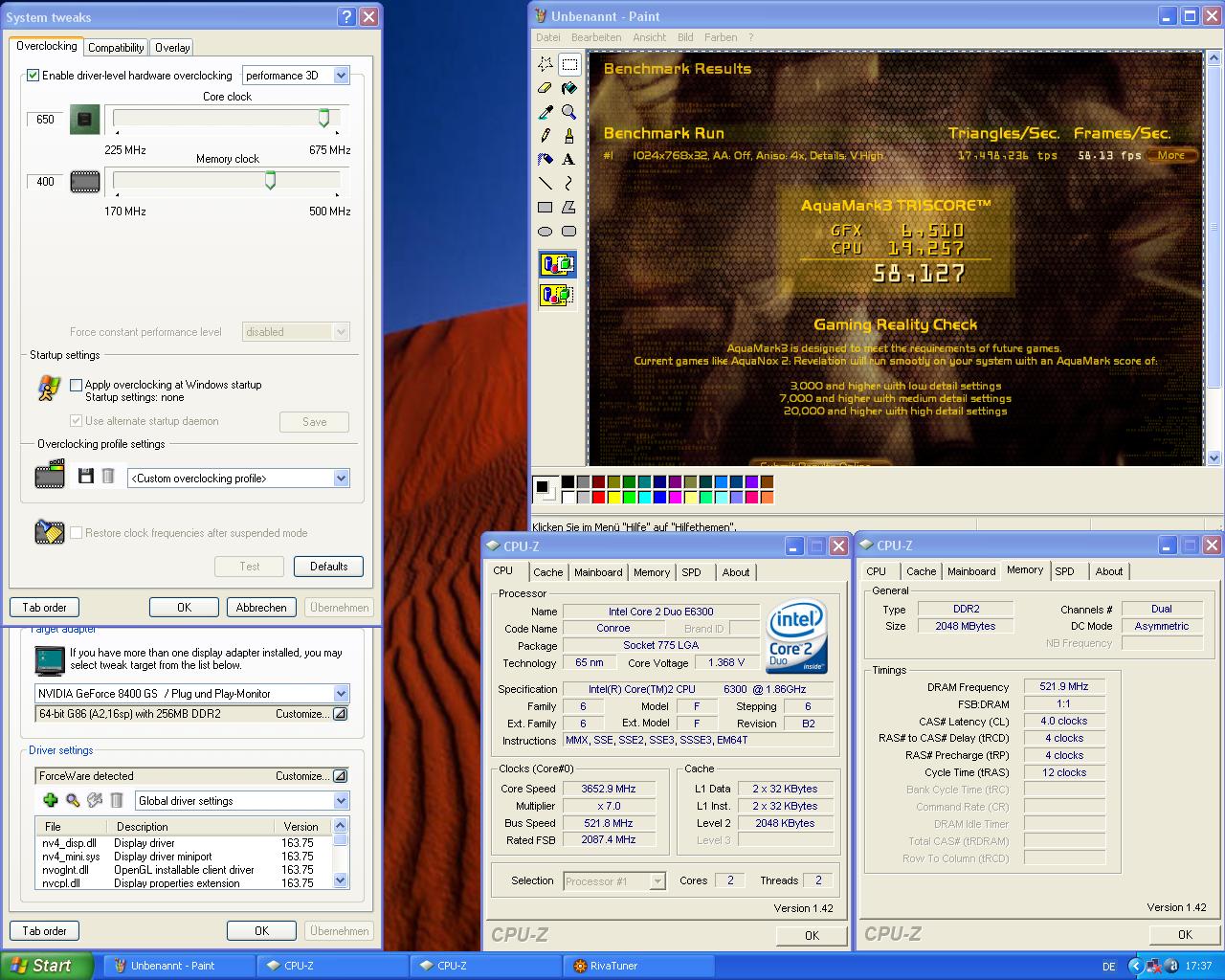Select the Free-Form Select tool in Paint
The height and width of the screenshot is (980, 1225).
click(546, 65)
